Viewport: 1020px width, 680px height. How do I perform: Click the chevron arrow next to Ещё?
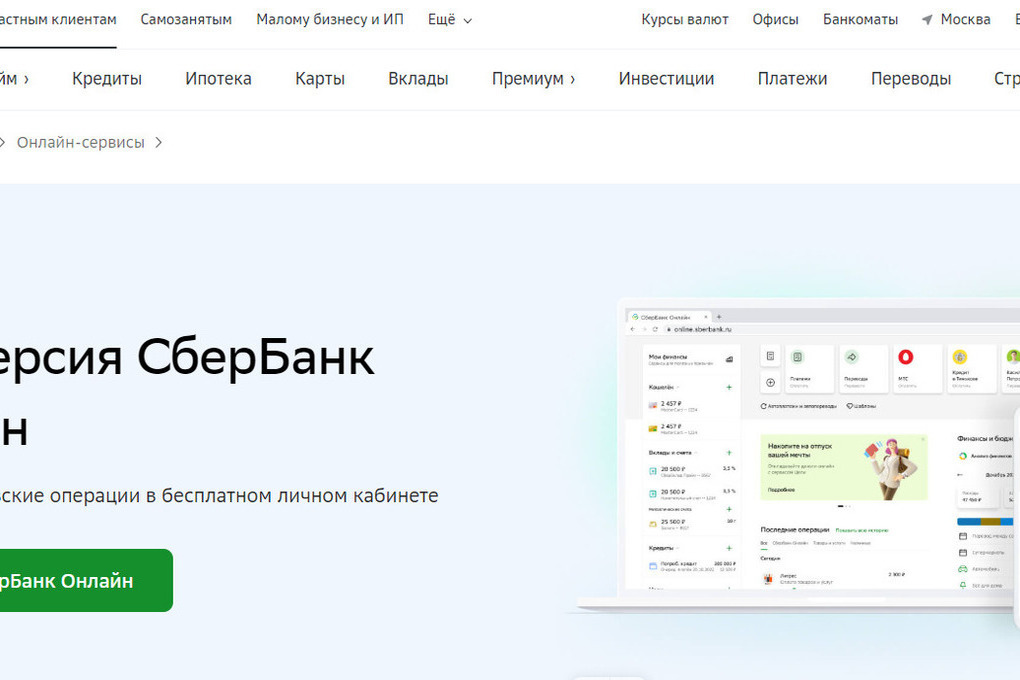(467, 21)
